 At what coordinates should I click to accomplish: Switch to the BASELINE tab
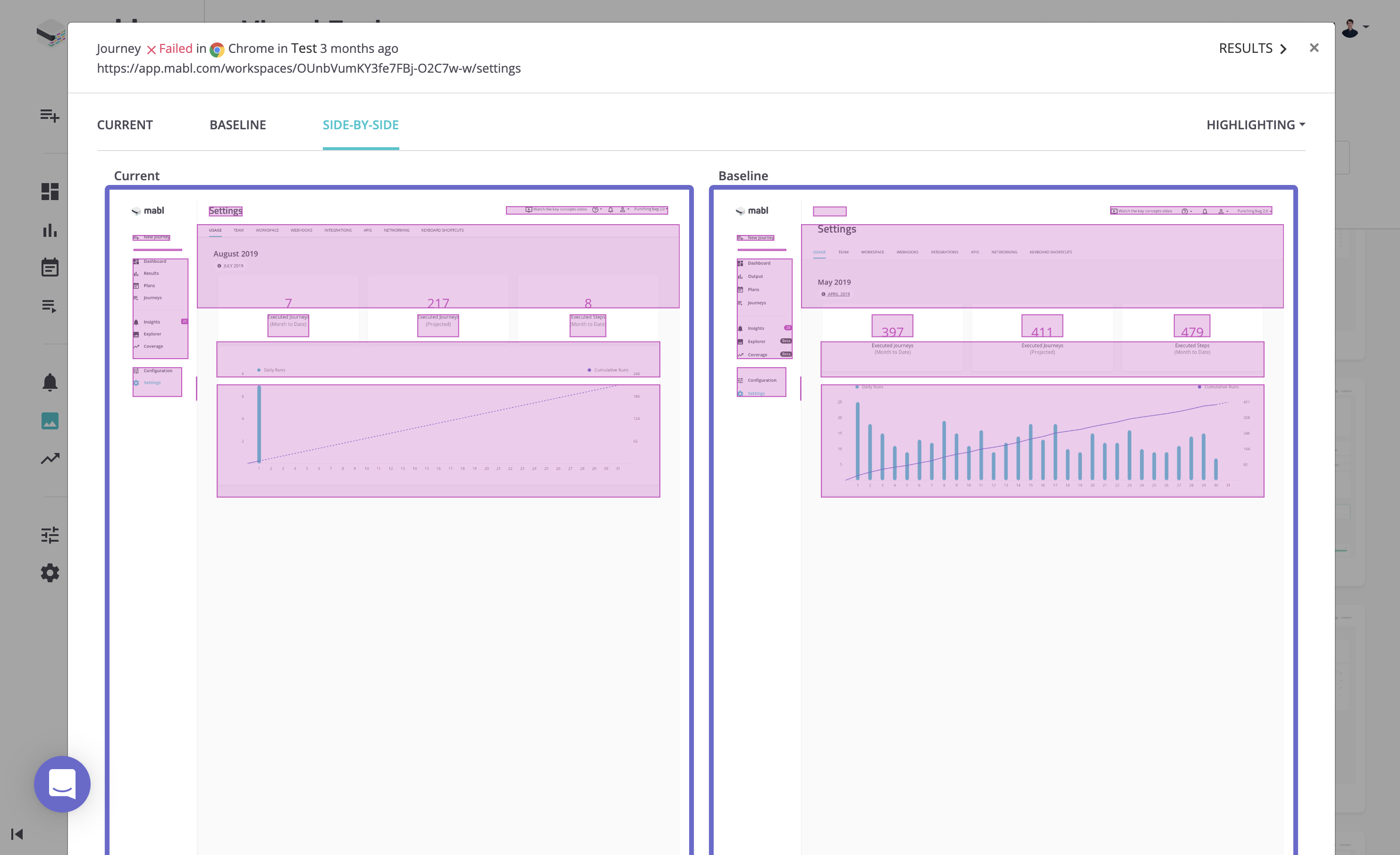[x=237, y=125]
